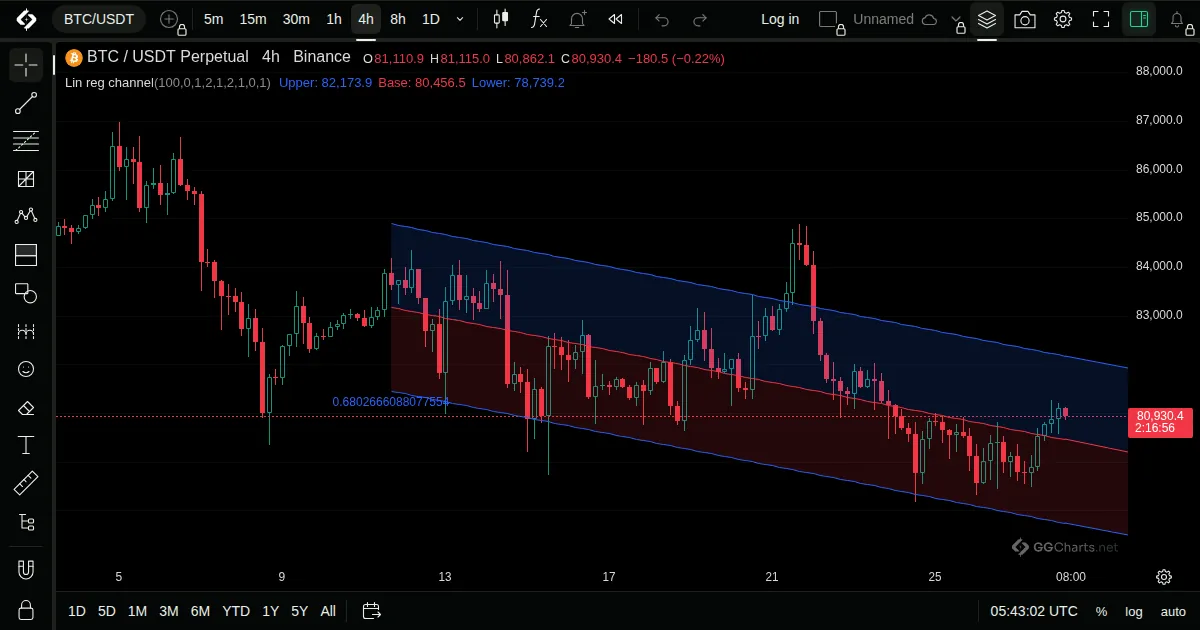
Task: Toggle logarithmic scale
Action: (1134, 611)
